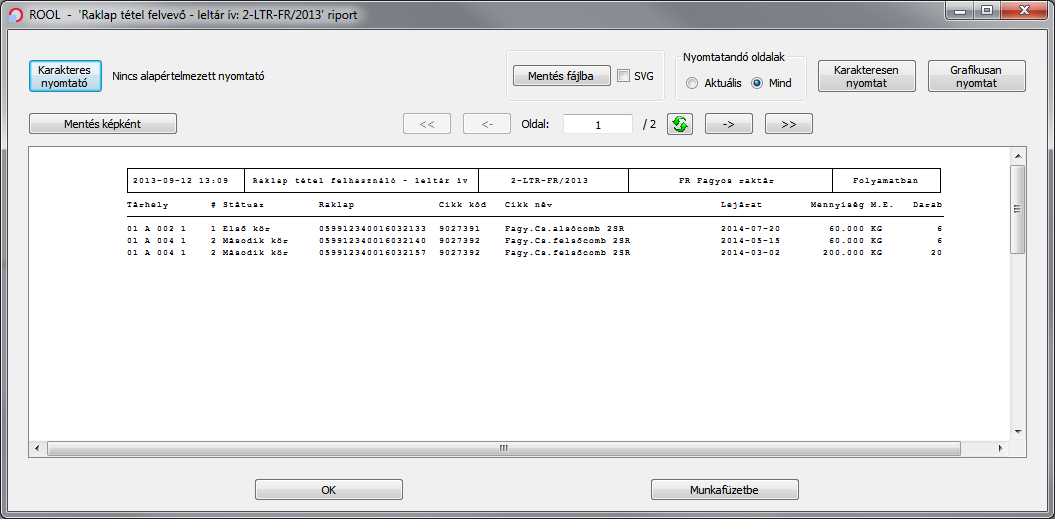Go to previous page with <- button
The width and height of the screenshot is (1055, 519).
pos(487,124)
